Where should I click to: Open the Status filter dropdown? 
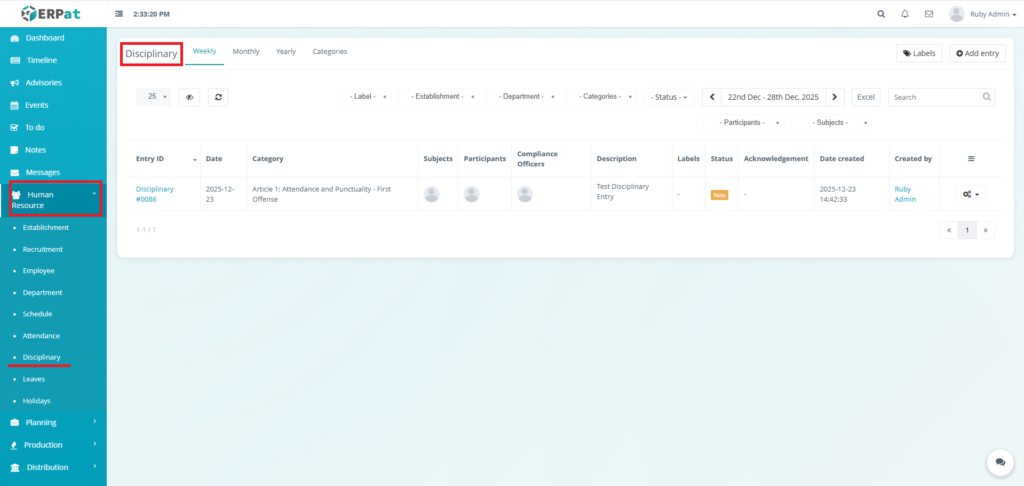(668, 97)
